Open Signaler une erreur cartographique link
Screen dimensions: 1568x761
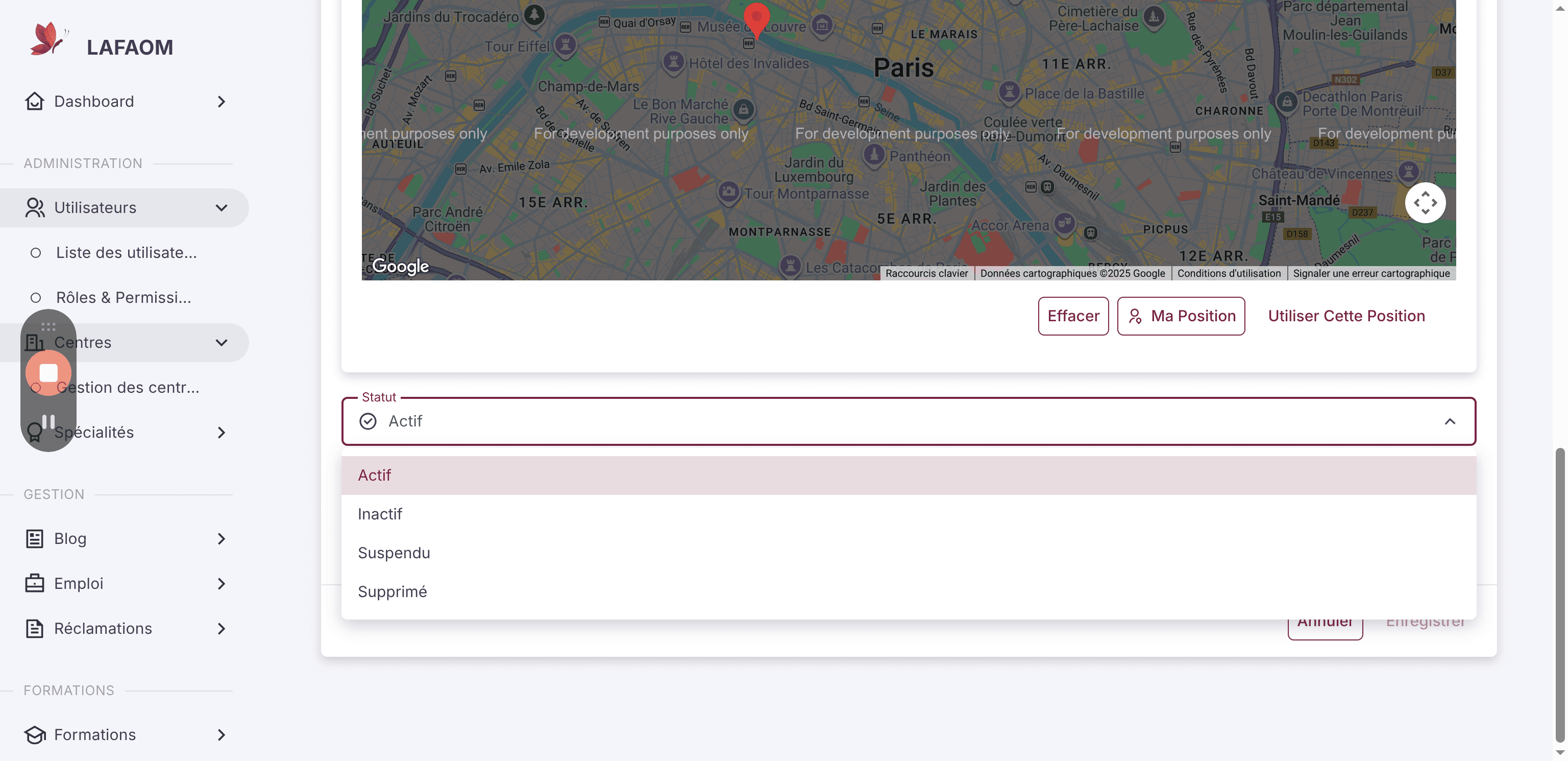click(1371, 274)
